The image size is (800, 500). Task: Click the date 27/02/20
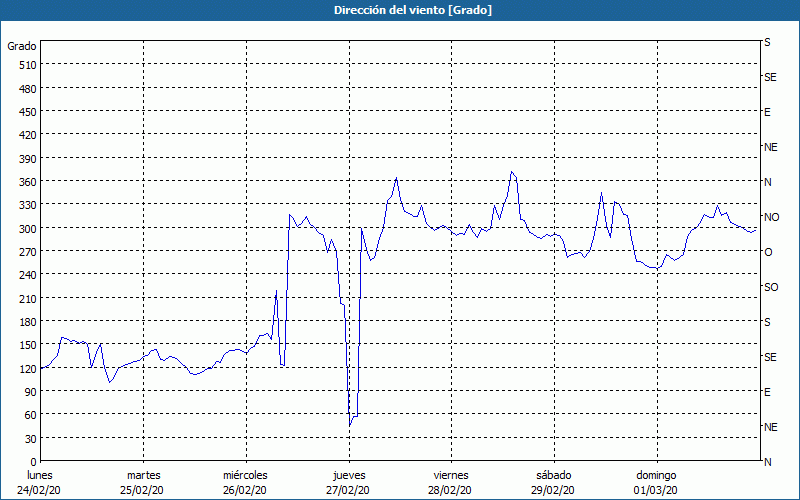[348, 490]
